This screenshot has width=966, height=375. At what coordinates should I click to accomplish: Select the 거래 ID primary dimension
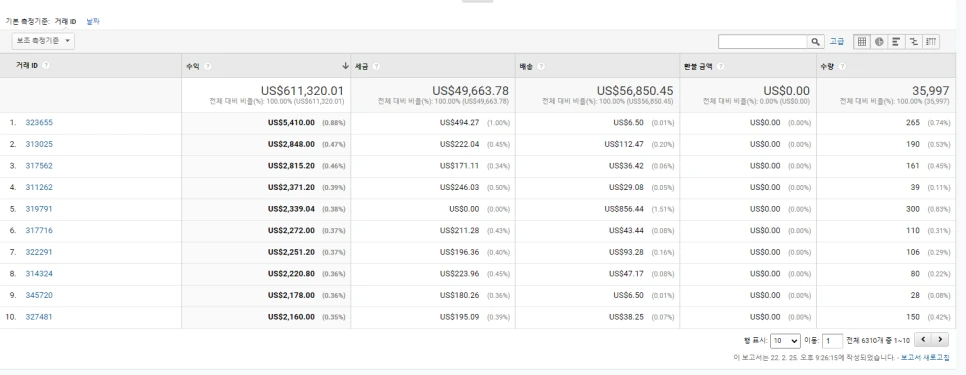(65, 21)
